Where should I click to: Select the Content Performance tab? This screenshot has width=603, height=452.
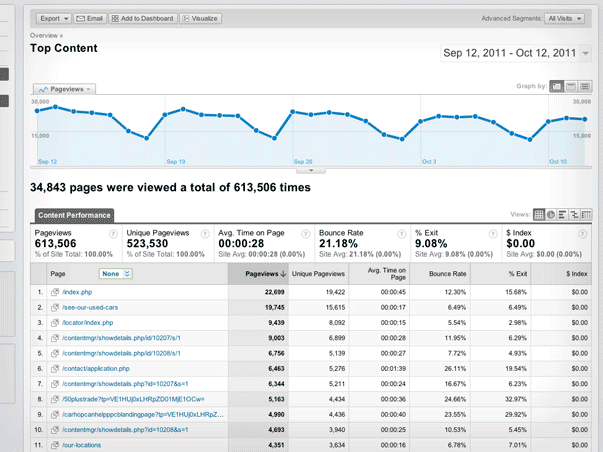[74, 215]
